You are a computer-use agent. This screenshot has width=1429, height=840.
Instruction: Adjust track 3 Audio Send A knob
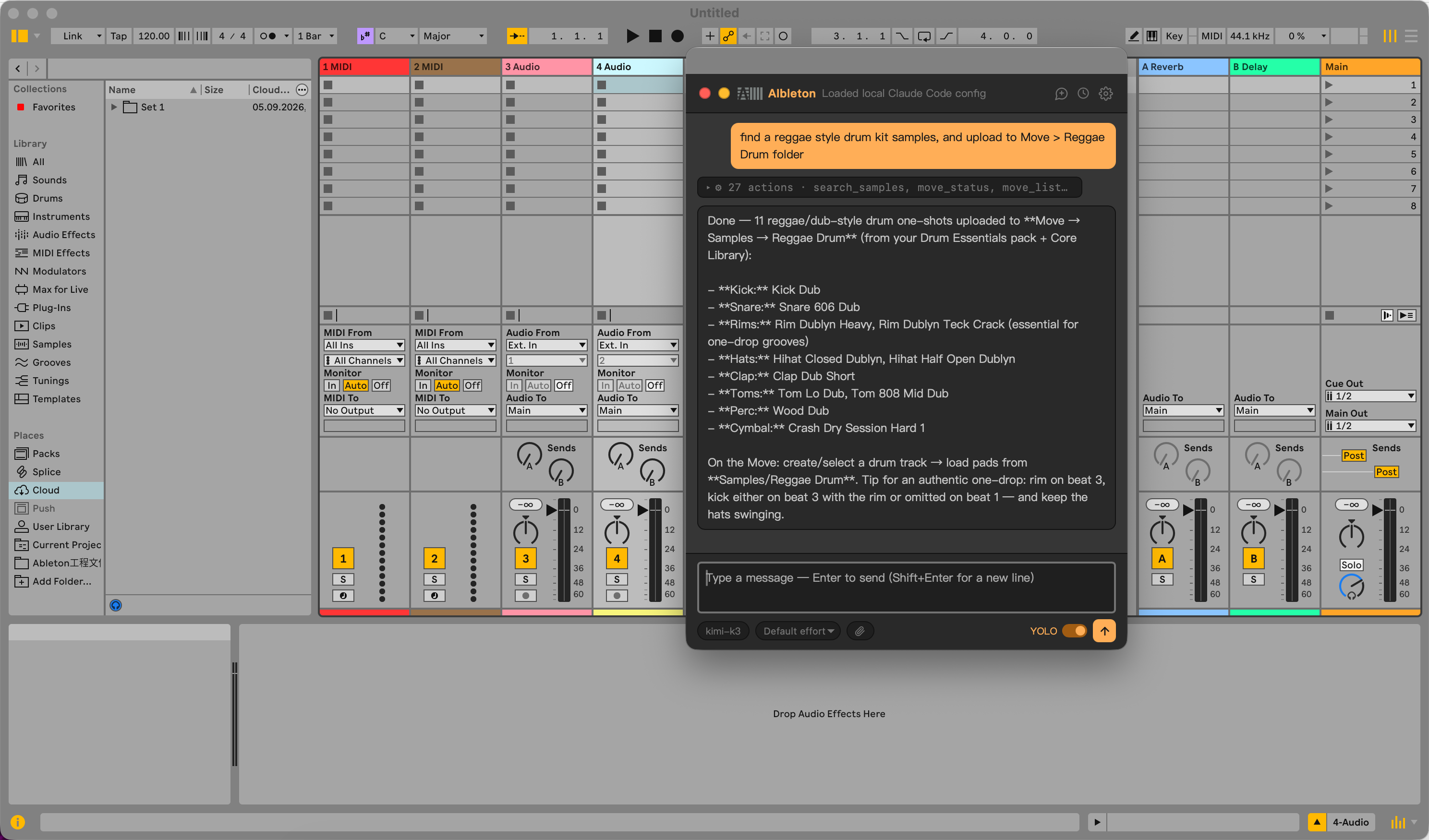529,455
